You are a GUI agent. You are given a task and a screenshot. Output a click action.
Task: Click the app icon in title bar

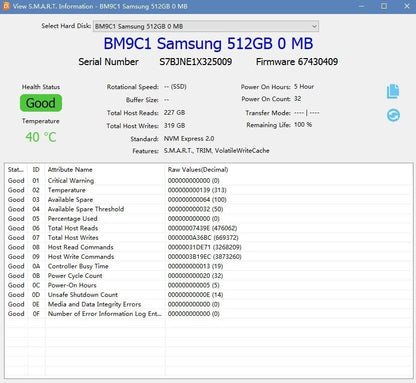point(6,6)
